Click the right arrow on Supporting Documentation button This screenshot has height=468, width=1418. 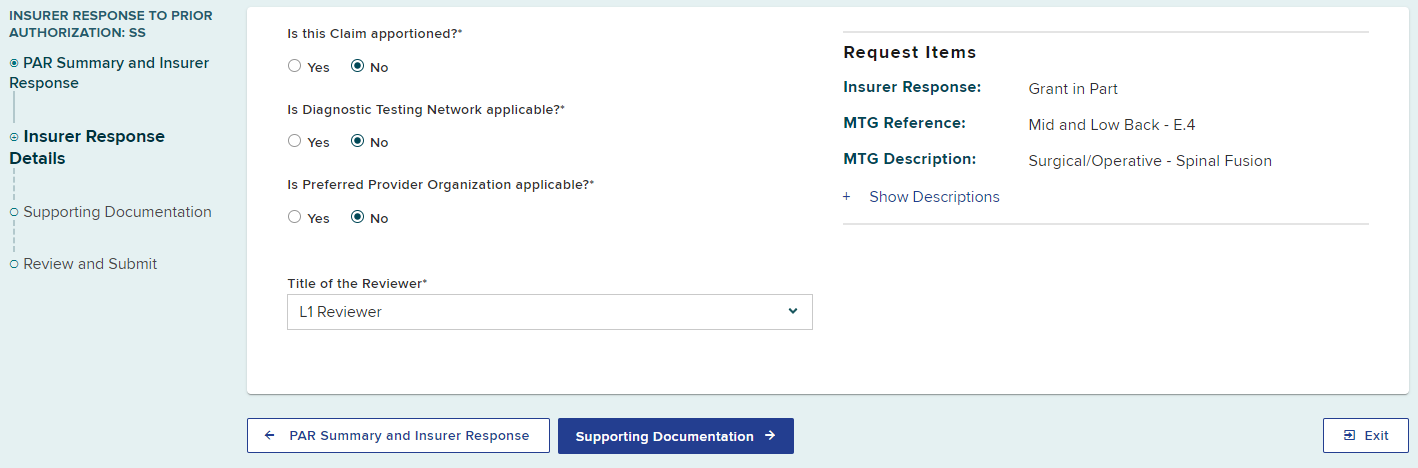[770, 436]
